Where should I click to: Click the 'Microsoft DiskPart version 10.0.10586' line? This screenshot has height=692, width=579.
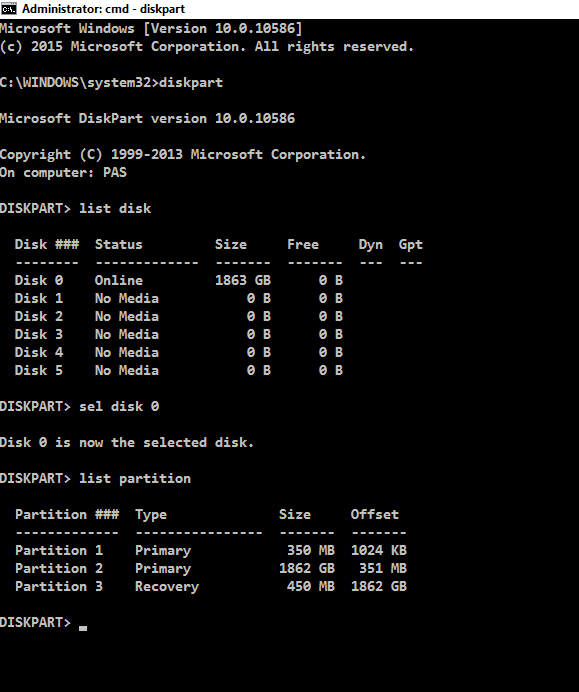point(147,119)
